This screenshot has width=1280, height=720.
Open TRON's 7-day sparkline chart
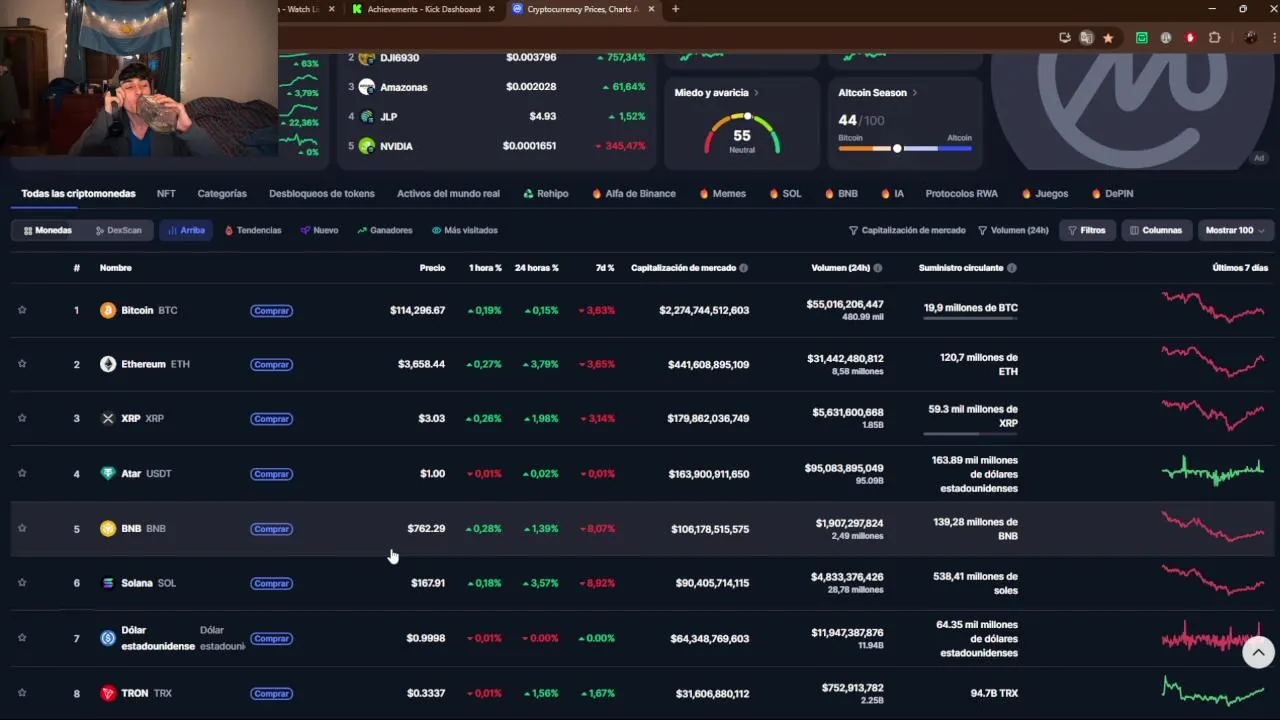click(x=1213, y=691)
